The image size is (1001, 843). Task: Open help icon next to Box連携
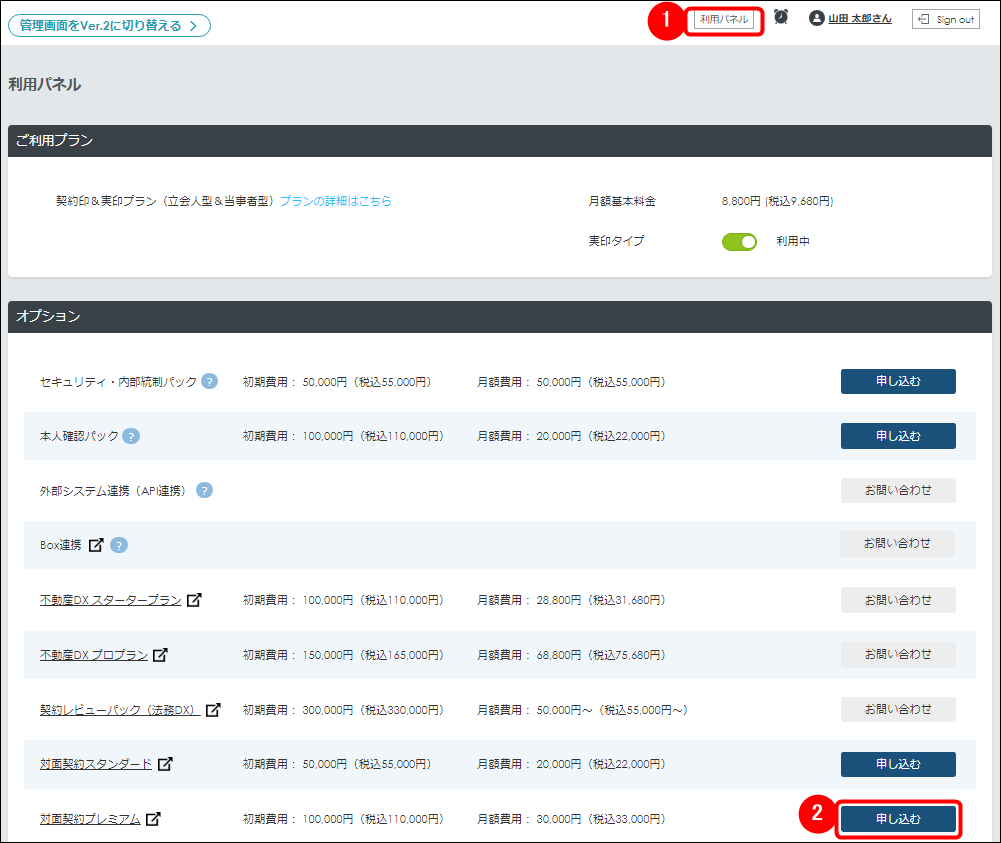pyautogui.click(x=119, y=545)
